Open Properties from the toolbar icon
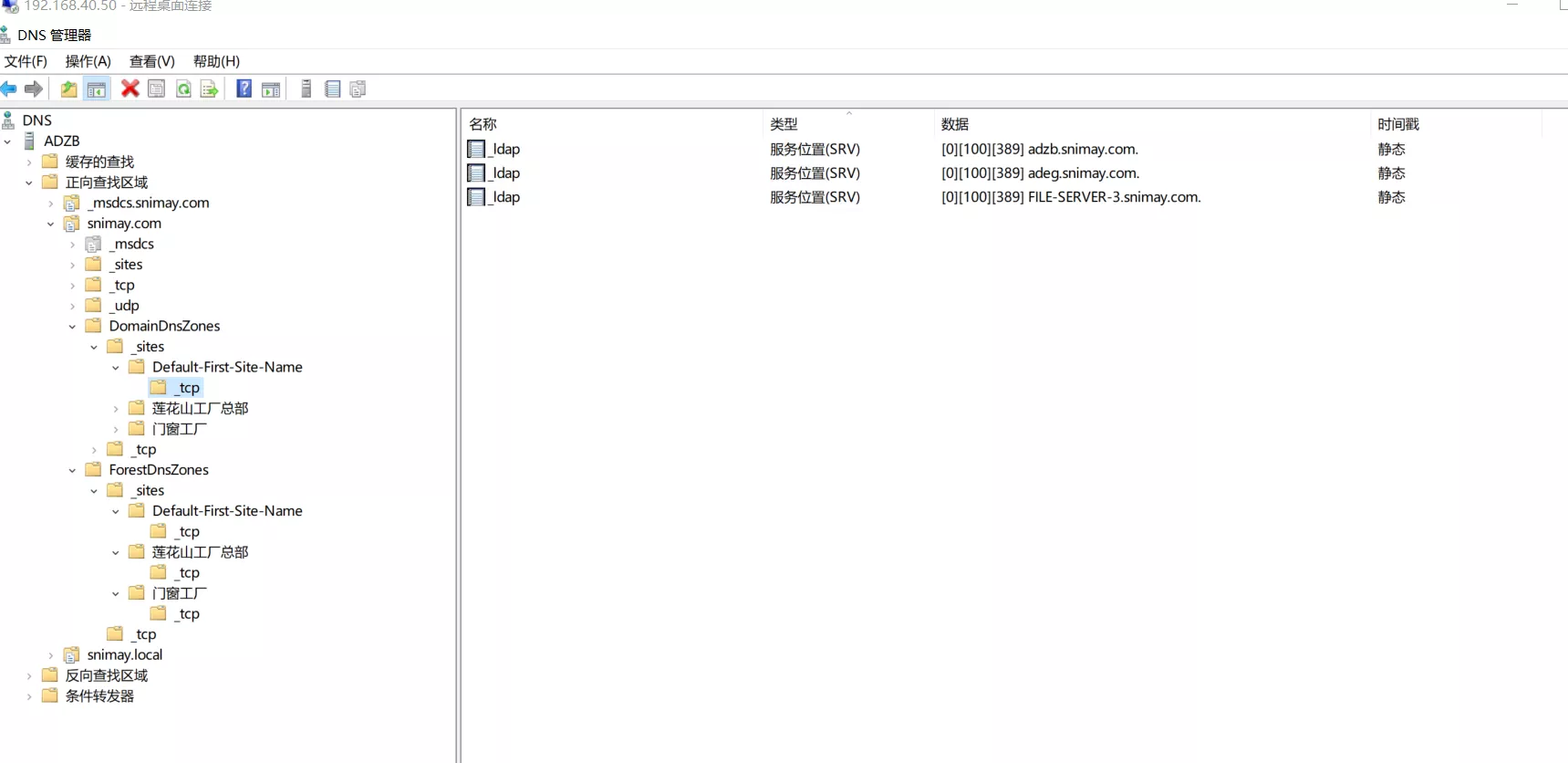This screenshot has height=763, width=1568. (156, 89)
